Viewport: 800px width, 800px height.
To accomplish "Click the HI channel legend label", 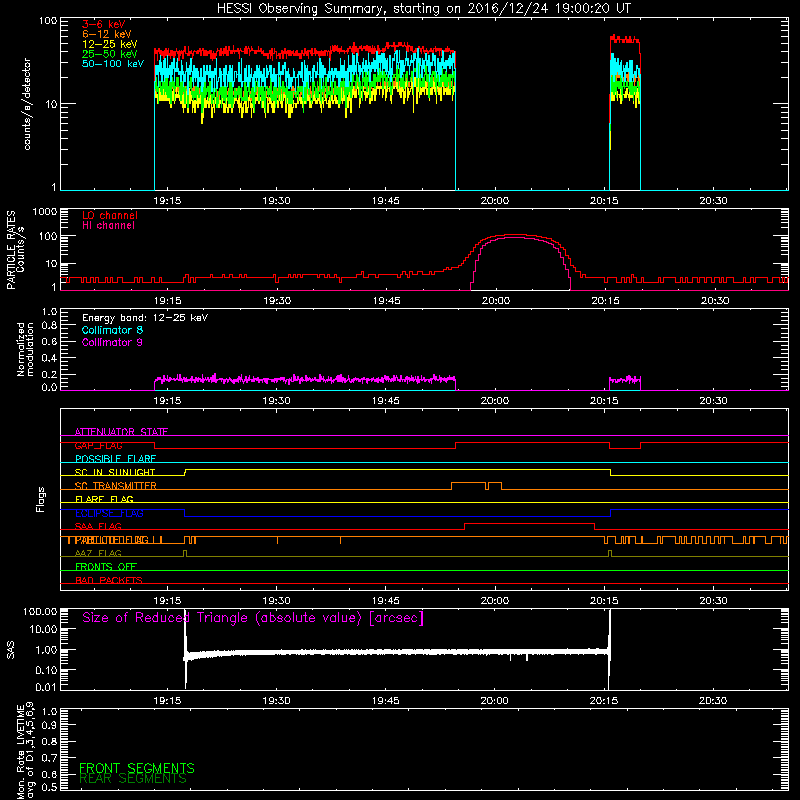I will pyautogui.click(x=108, y=225).
